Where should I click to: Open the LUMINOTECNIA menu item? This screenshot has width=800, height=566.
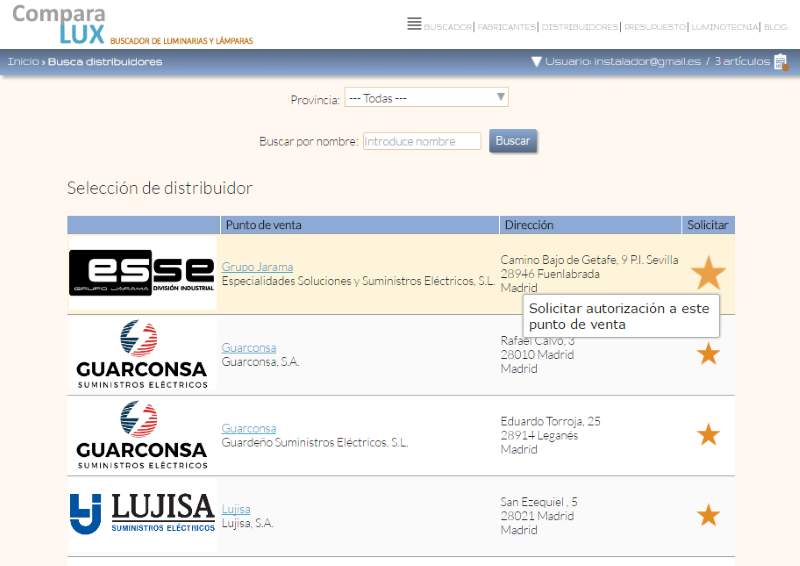pos(725,27)
